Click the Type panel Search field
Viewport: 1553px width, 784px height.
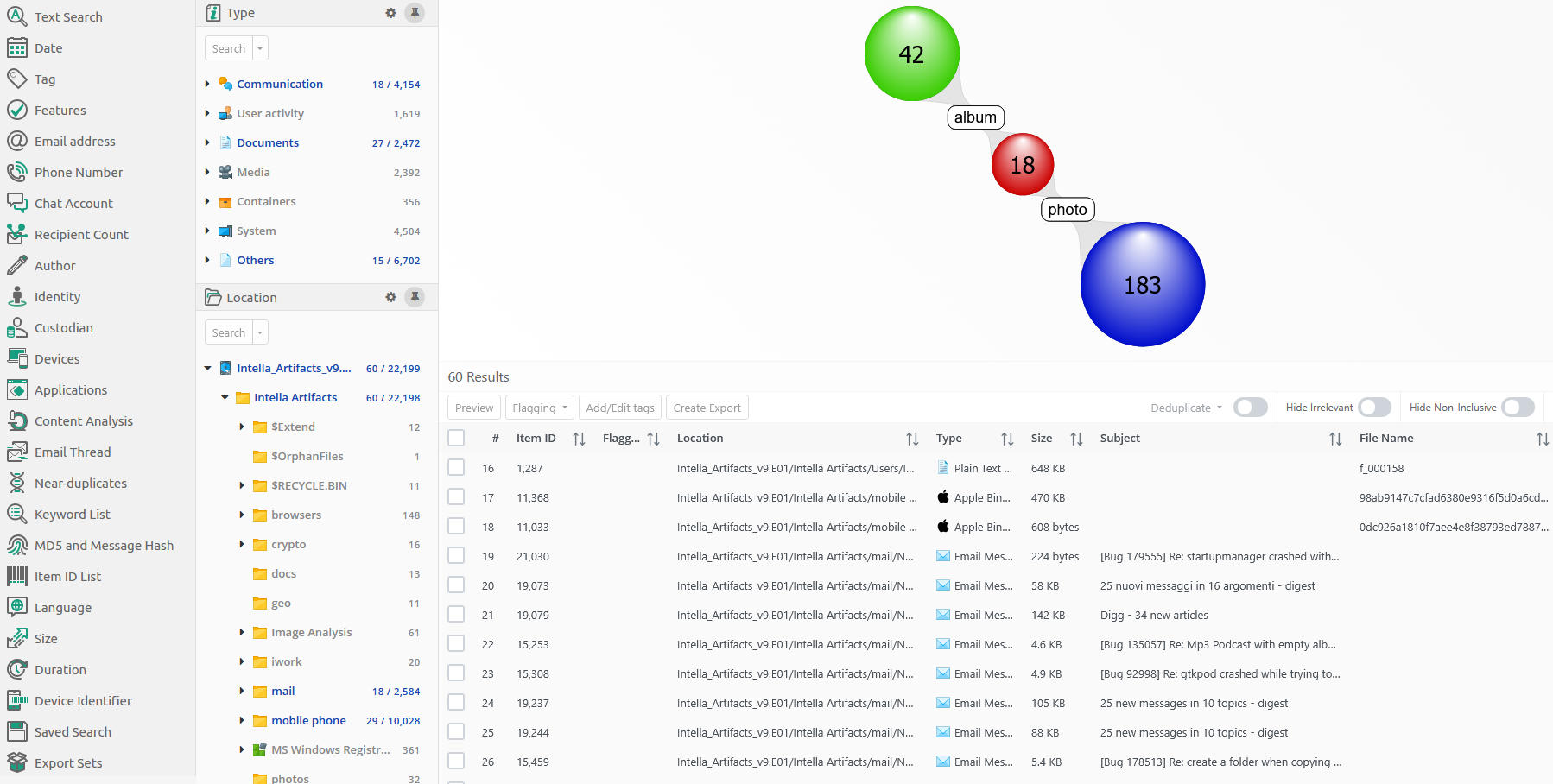pos(229,48)
